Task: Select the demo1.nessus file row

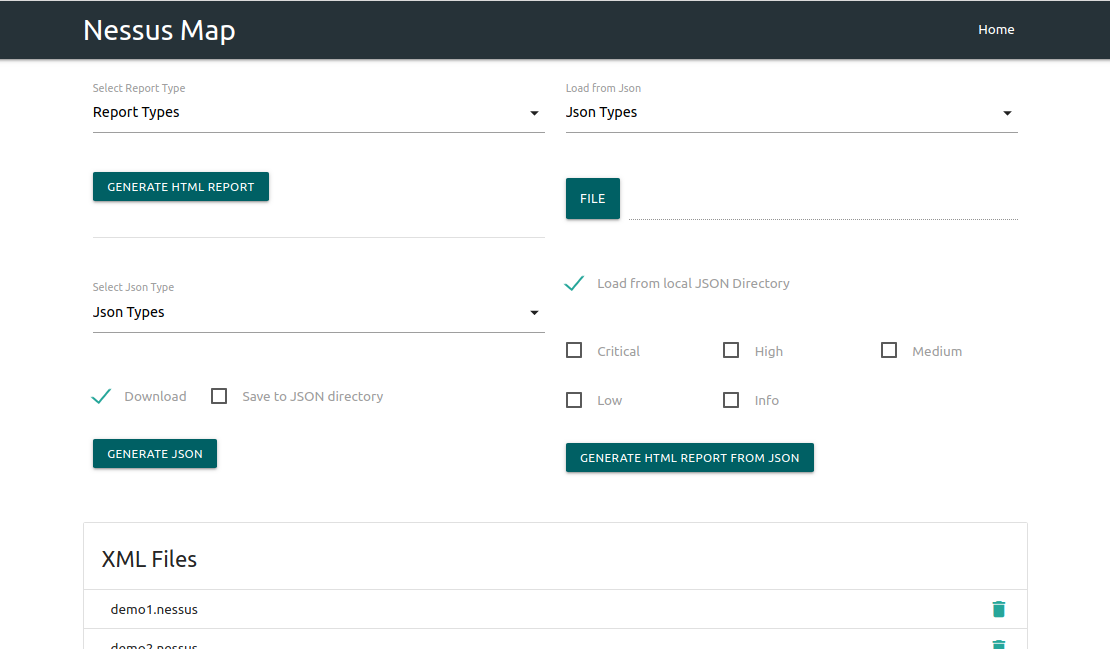Action: click(x=555, y=609)
